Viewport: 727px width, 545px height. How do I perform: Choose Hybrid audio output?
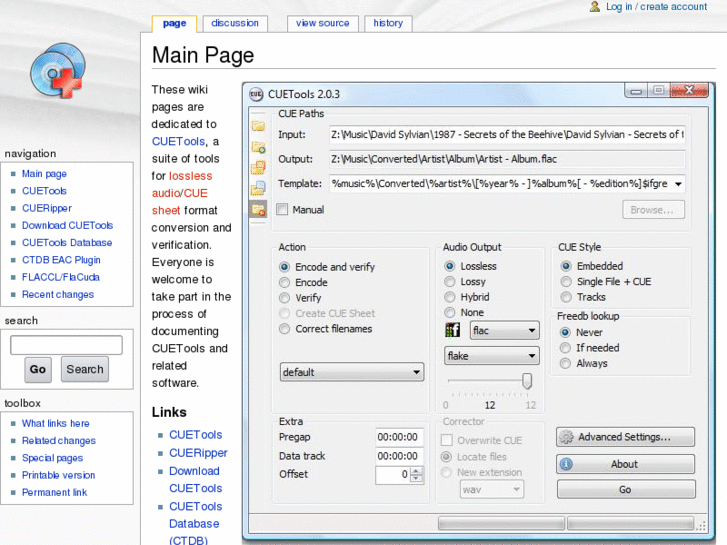(449, 297)
